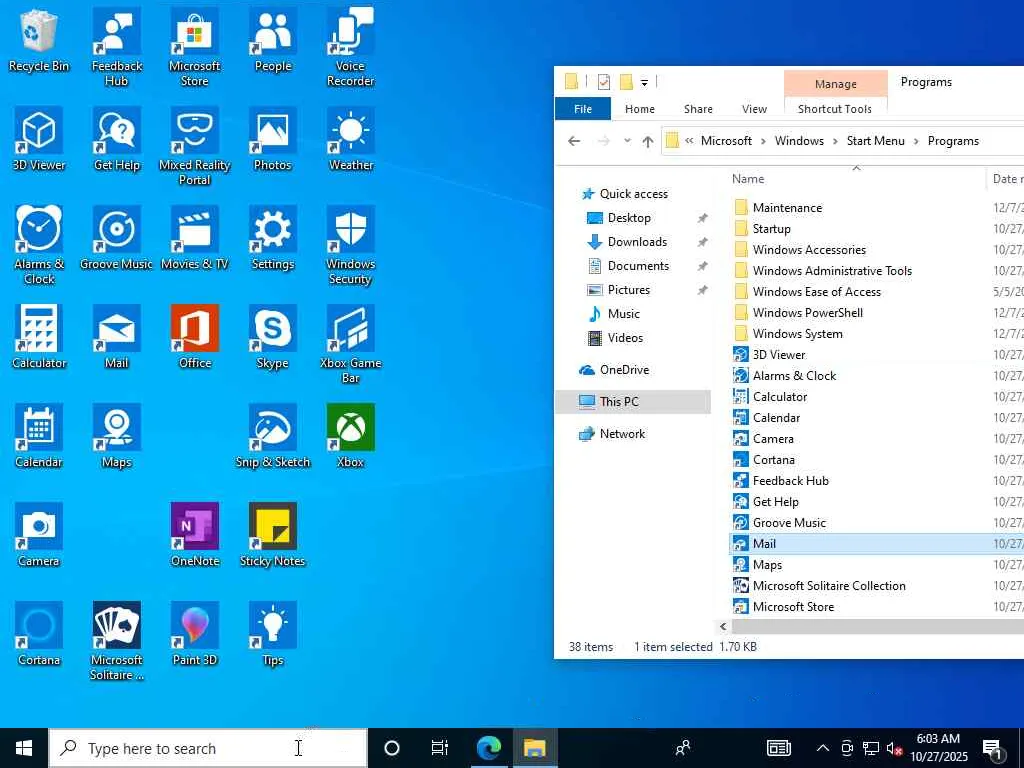This screenshot has height=768, width=1024.
Task: Expand the chevron after Start Menu in path
Action: pyautogui.click(x=916, y=141)
